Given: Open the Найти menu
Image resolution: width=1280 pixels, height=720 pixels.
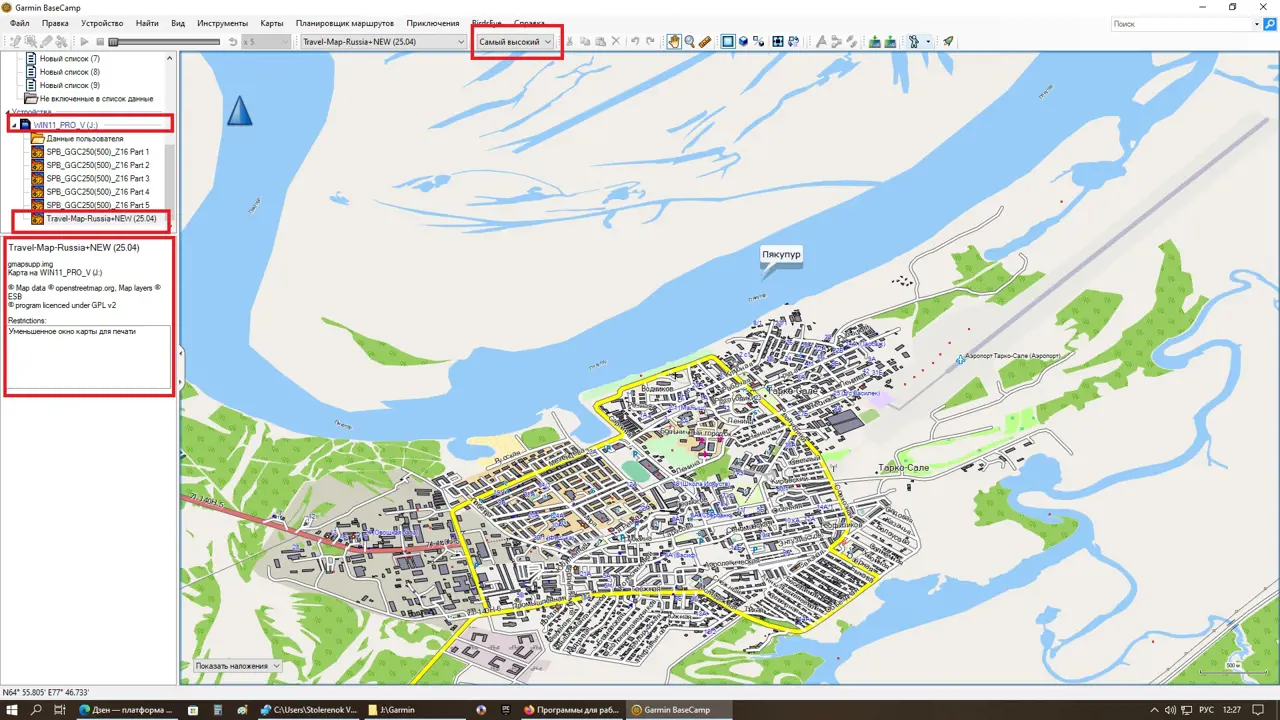Looking at the screenshot, I should 147,23.
